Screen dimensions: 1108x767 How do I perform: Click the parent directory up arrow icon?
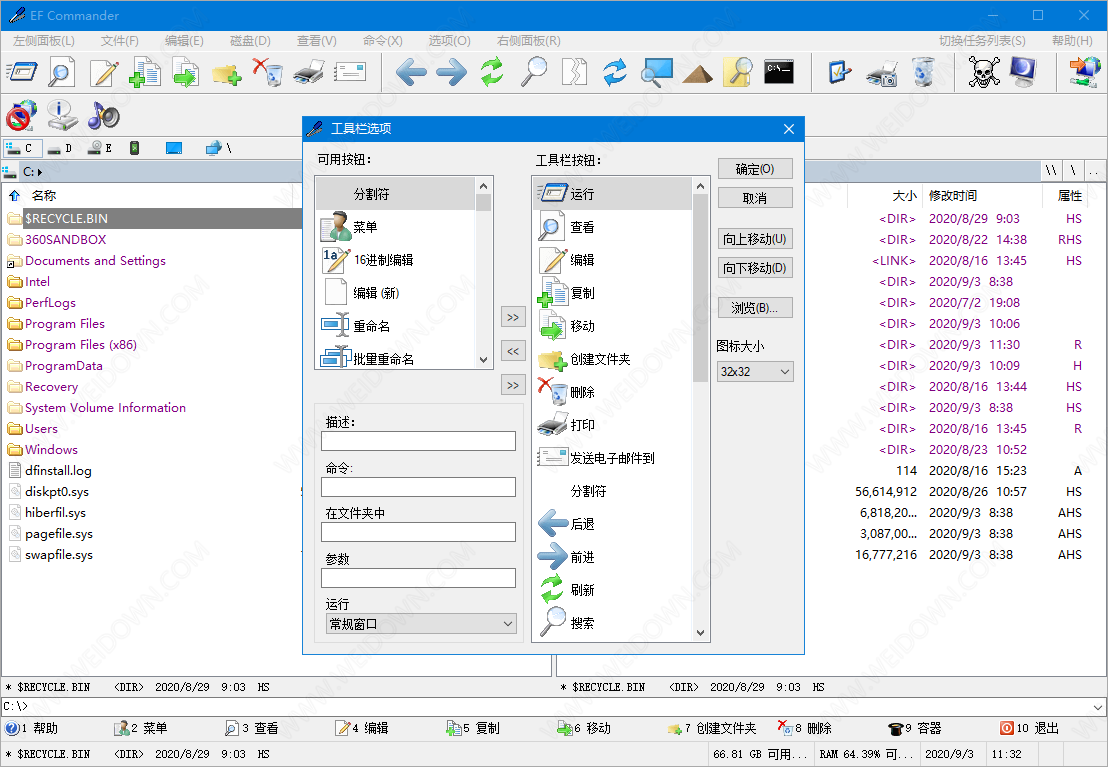click(14, 196)
